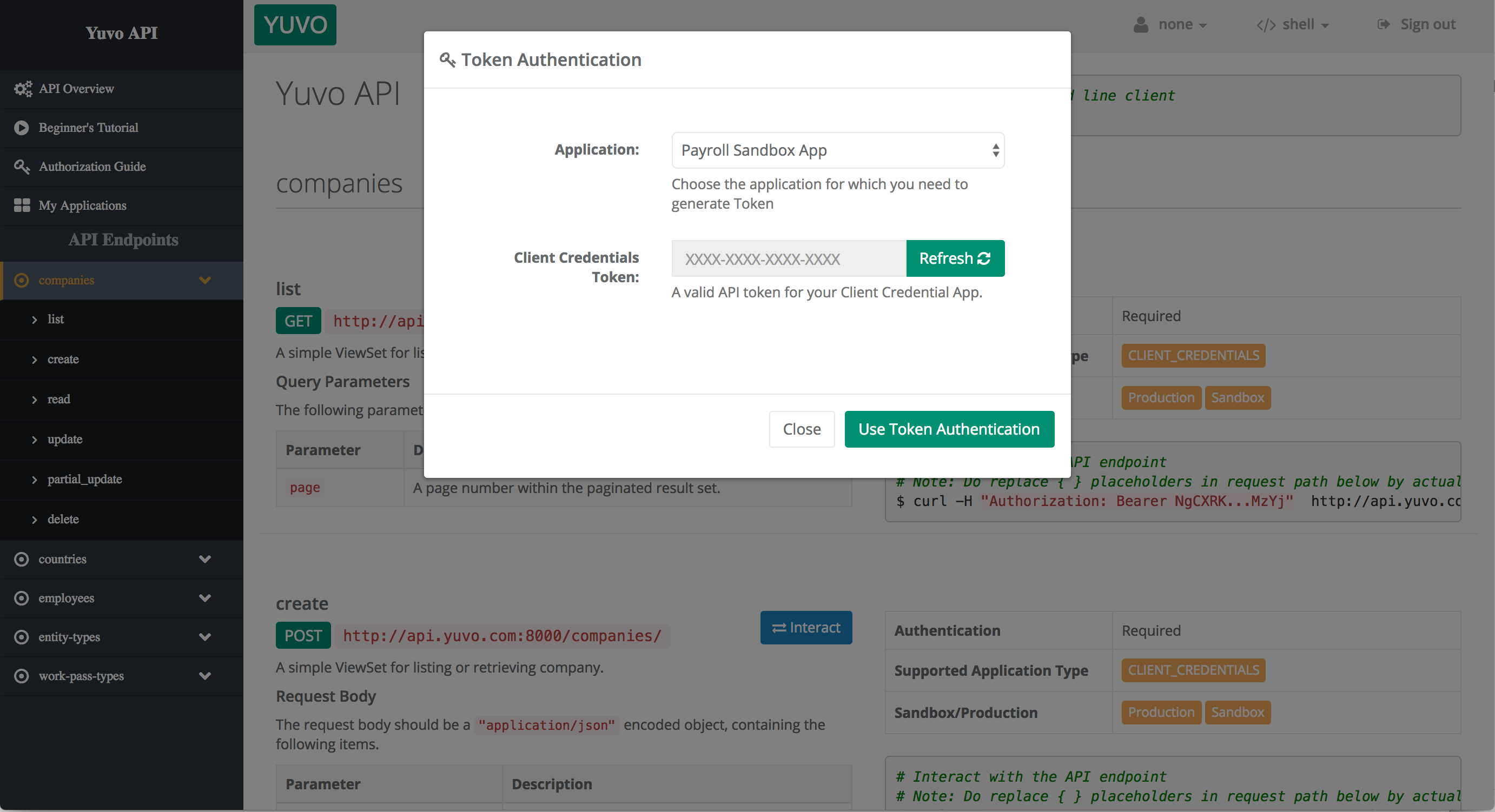The width and height of the screenshot is (1495, 812).
Task: Expand the employees section in sidebar
Action: pyautogui.click(x=205, y=598)
